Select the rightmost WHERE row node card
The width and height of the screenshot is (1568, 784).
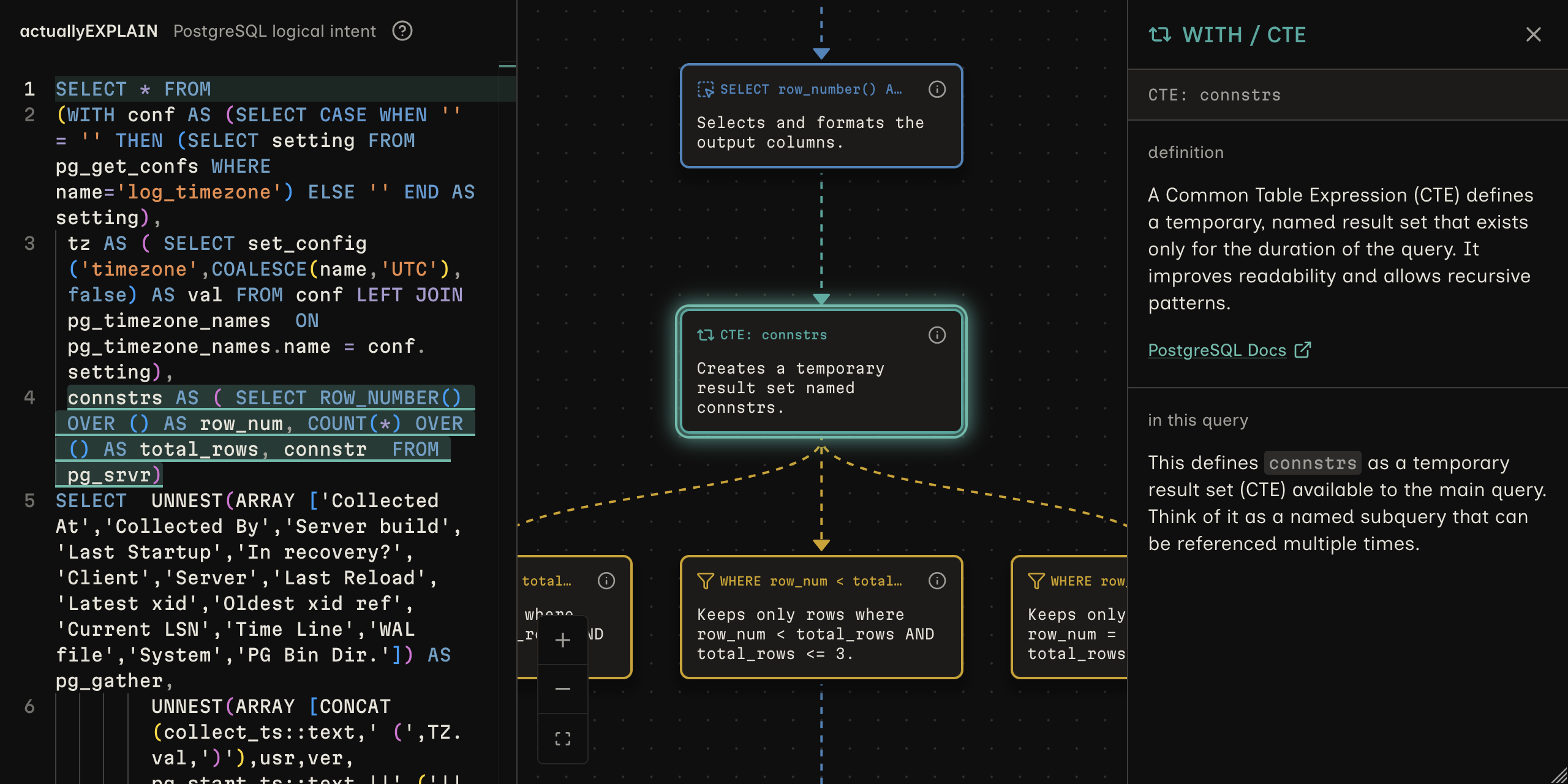pyautogui.click(x=1069, y=617)
